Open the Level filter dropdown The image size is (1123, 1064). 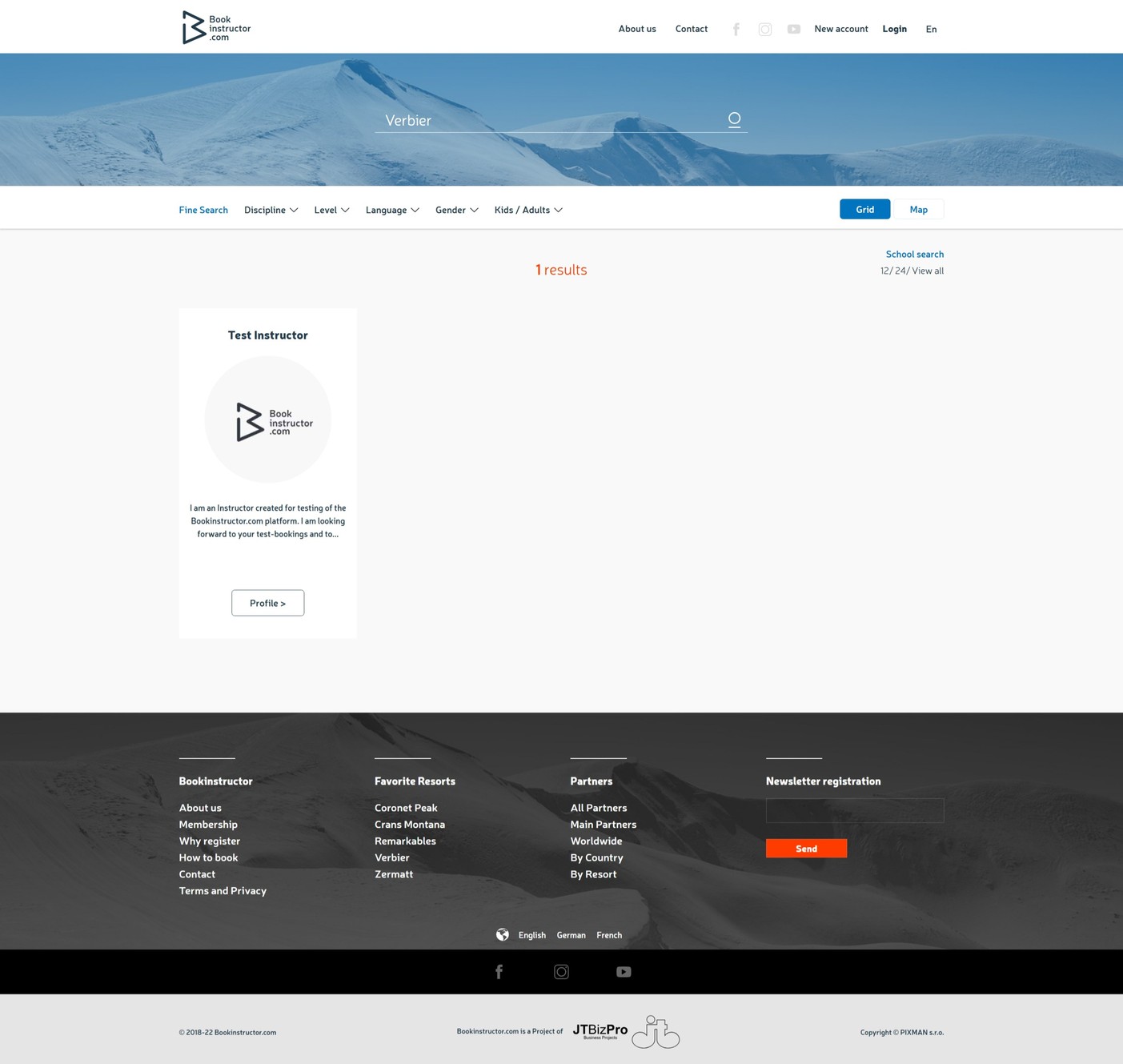click(x=331, y=211)
